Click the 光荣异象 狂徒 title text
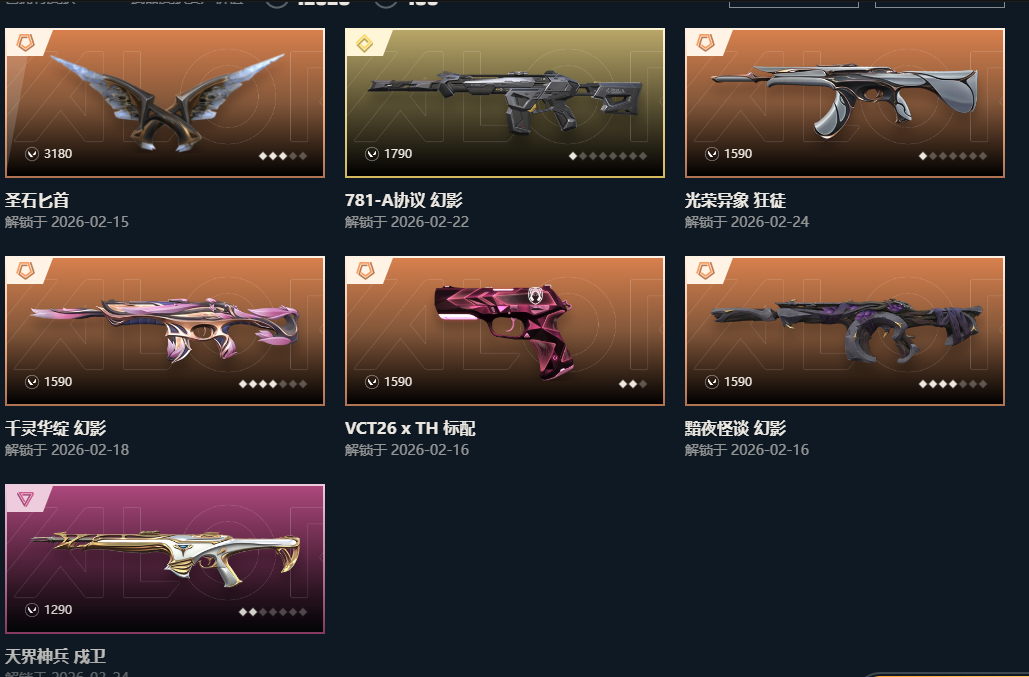The image size is (1029, 677). (x=735, y=200)
